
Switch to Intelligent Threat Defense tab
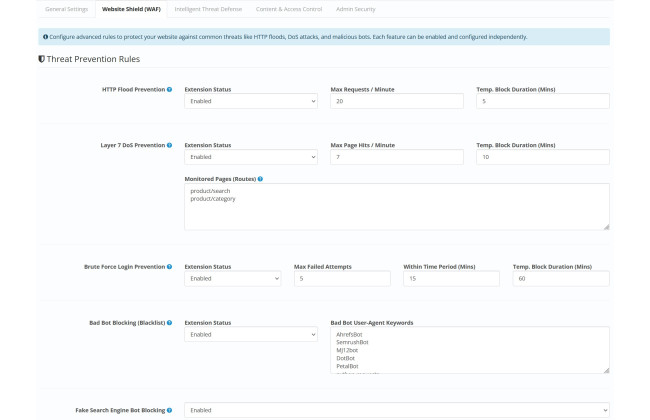tap(208, 9)
